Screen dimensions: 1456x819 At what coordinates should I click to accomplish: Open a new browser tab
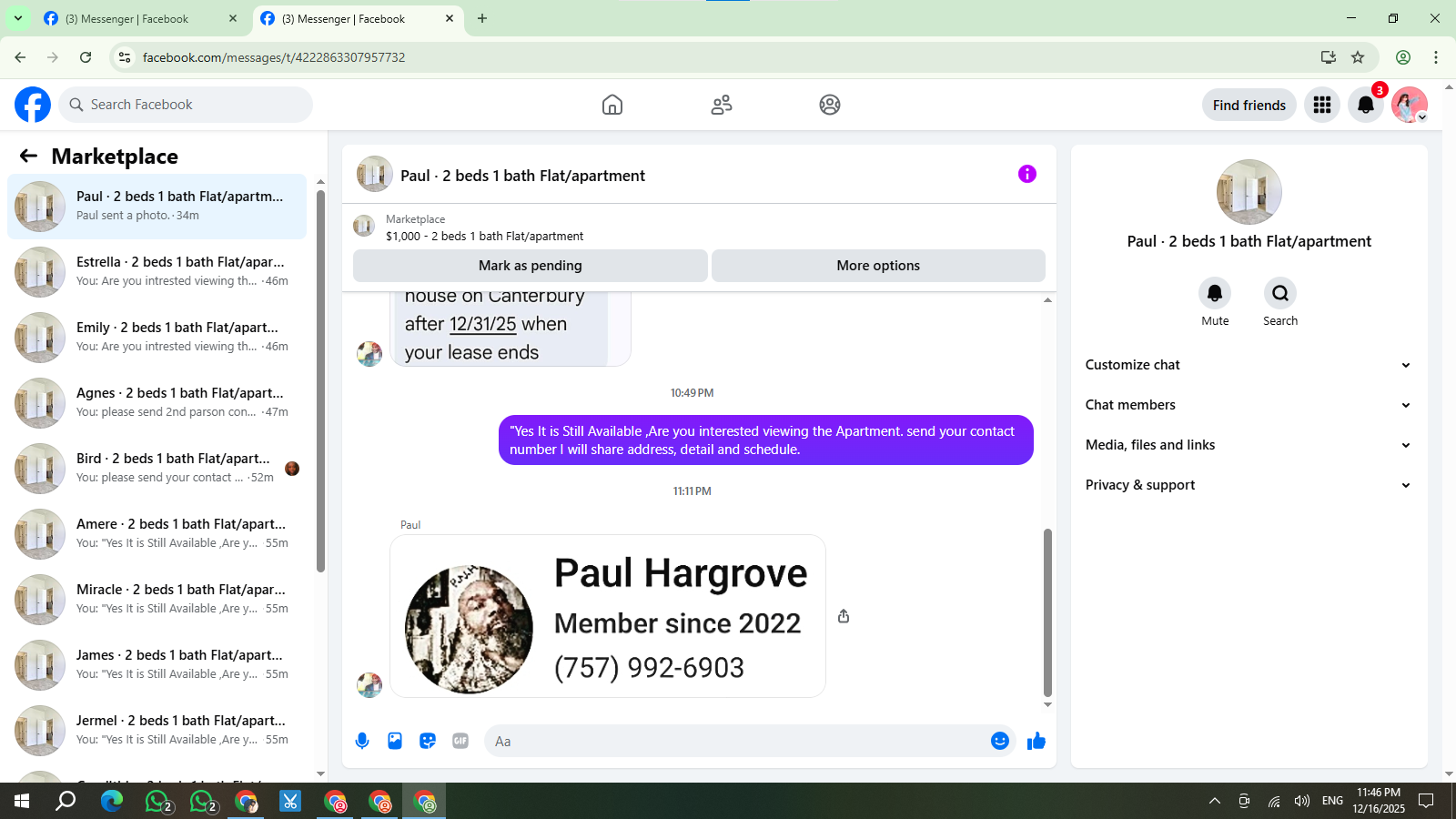(x=482, y=18)
